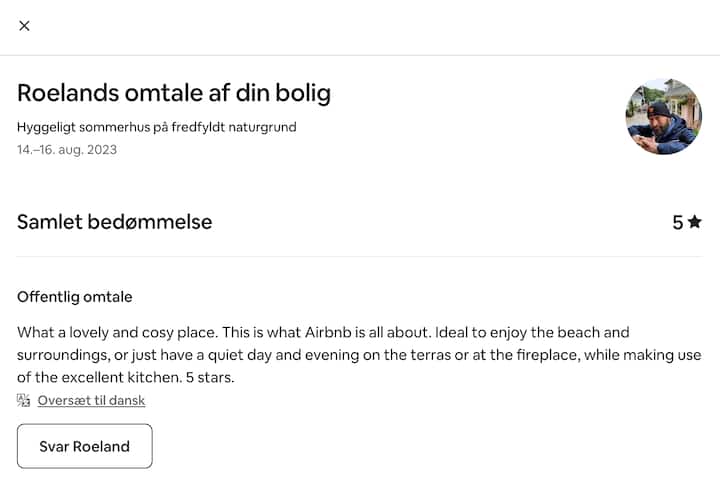720x484 pixels.
Task: Click the star icon beside the rating
Action: pyautogui.click(x=695, y=222)
